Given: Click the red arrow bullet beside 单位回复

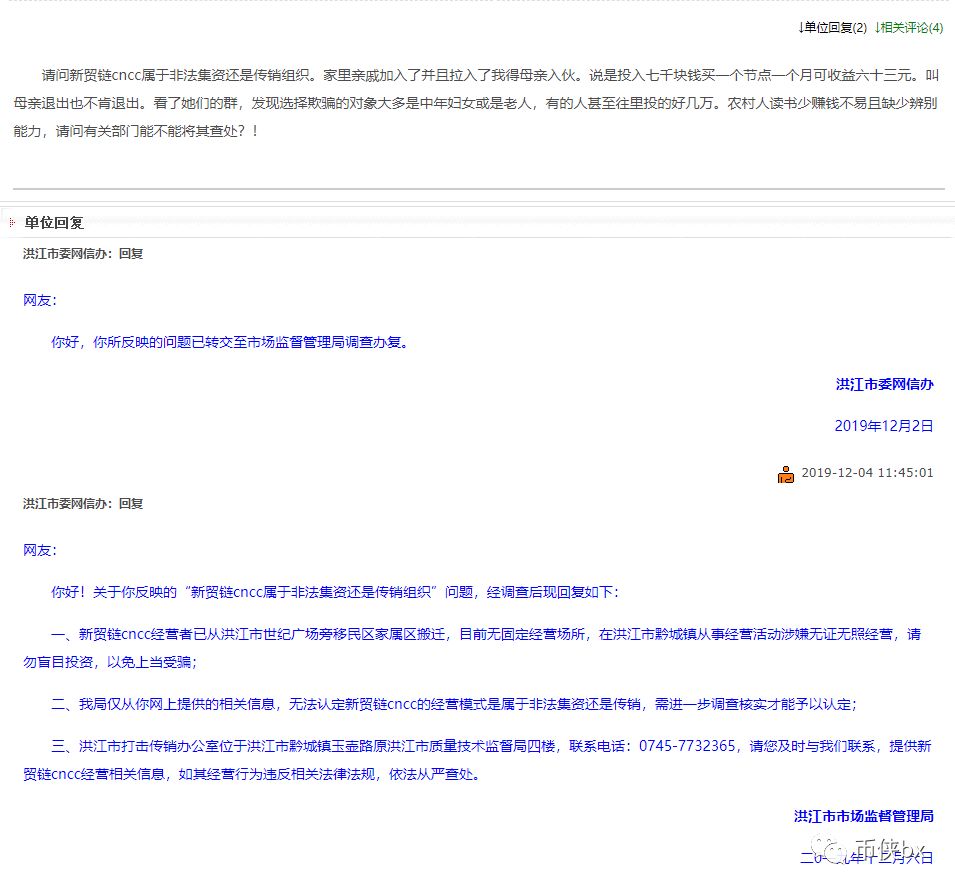Looking at the screenshot, I should pos(12,223).
